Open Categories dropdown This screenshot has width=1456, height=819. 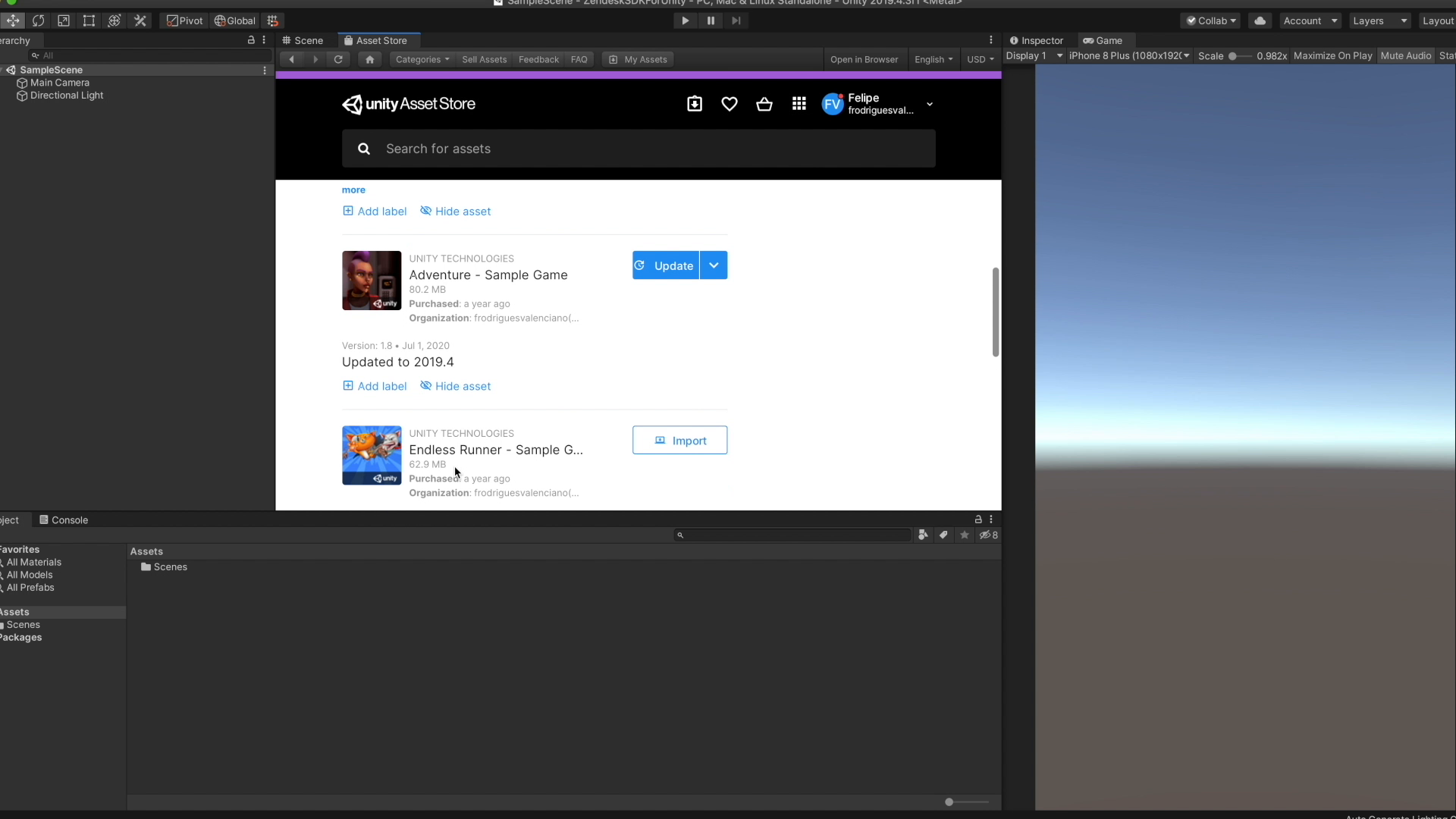coord(422,59)
